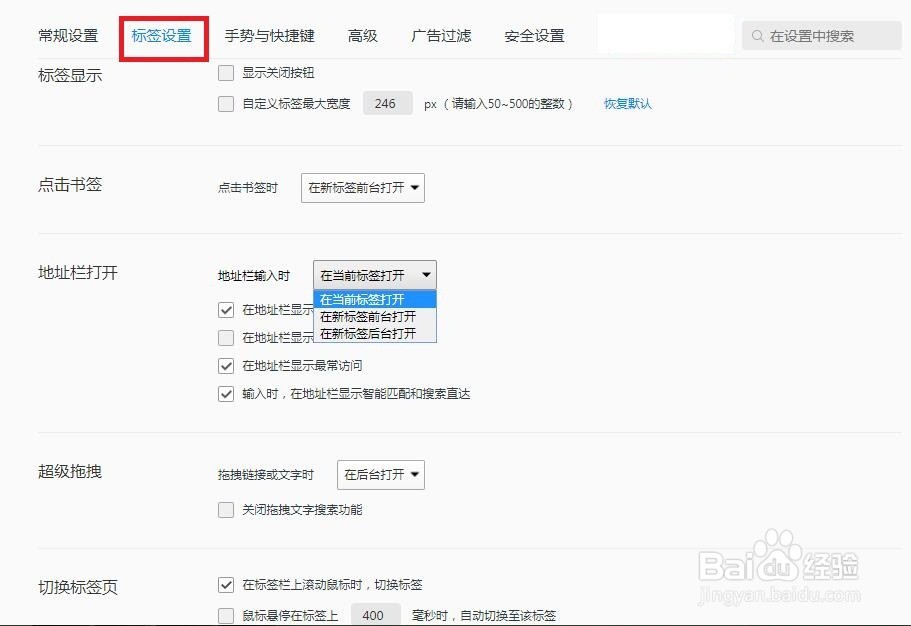
Task: Open the 点击书签时 dropdown
Action: click(362, 187)
